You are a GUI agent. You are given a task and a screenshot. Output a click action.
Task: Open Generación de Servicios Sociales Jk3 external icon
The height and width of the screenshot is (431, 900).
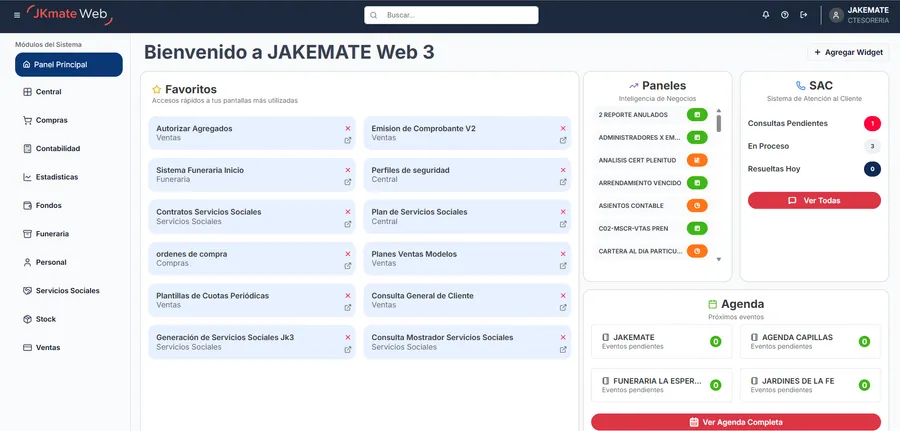pyautogui.click(x=347, y=350)
